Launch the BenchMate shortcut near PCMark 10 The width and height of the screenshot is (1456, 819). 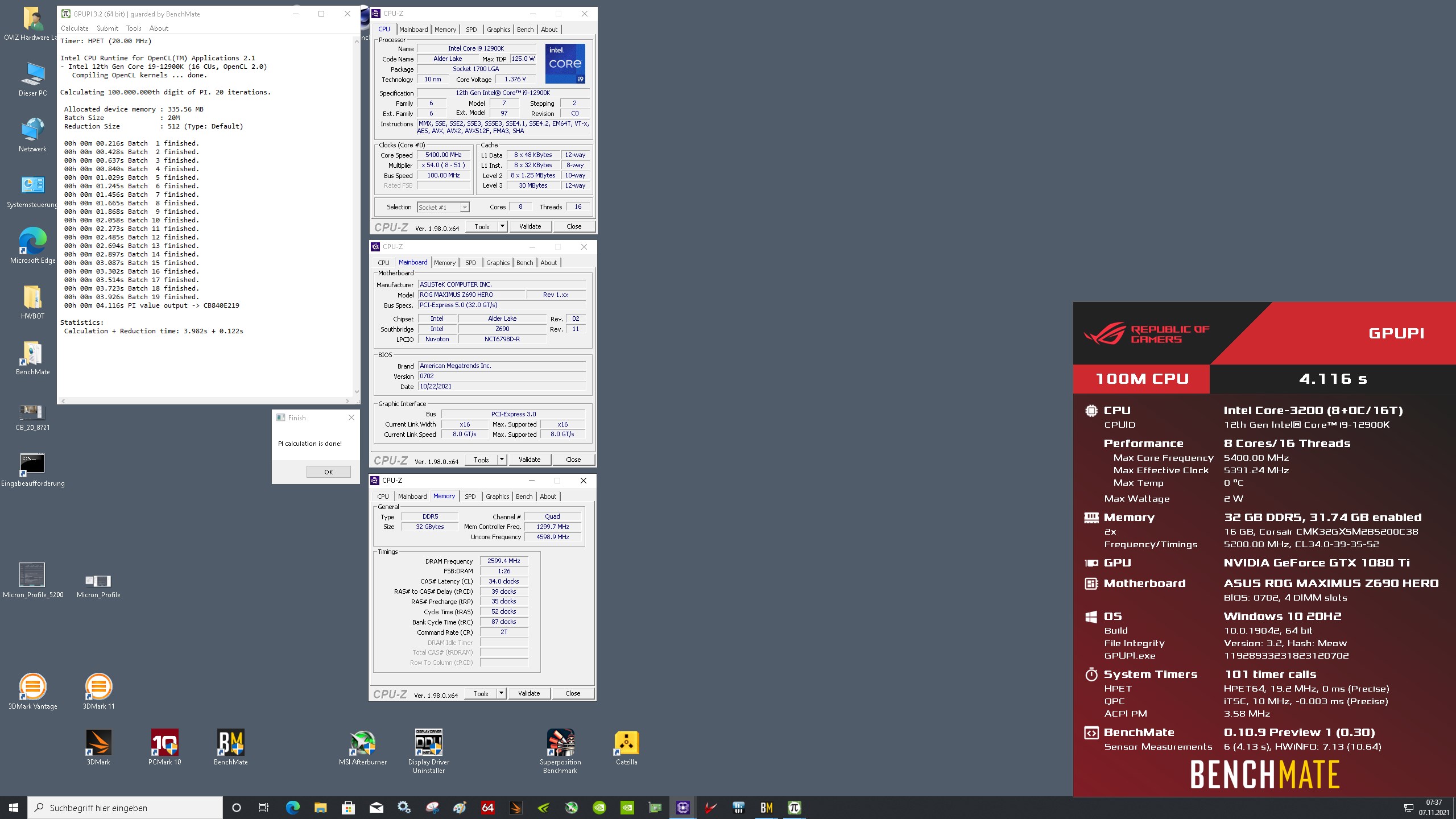click(230, 747)
